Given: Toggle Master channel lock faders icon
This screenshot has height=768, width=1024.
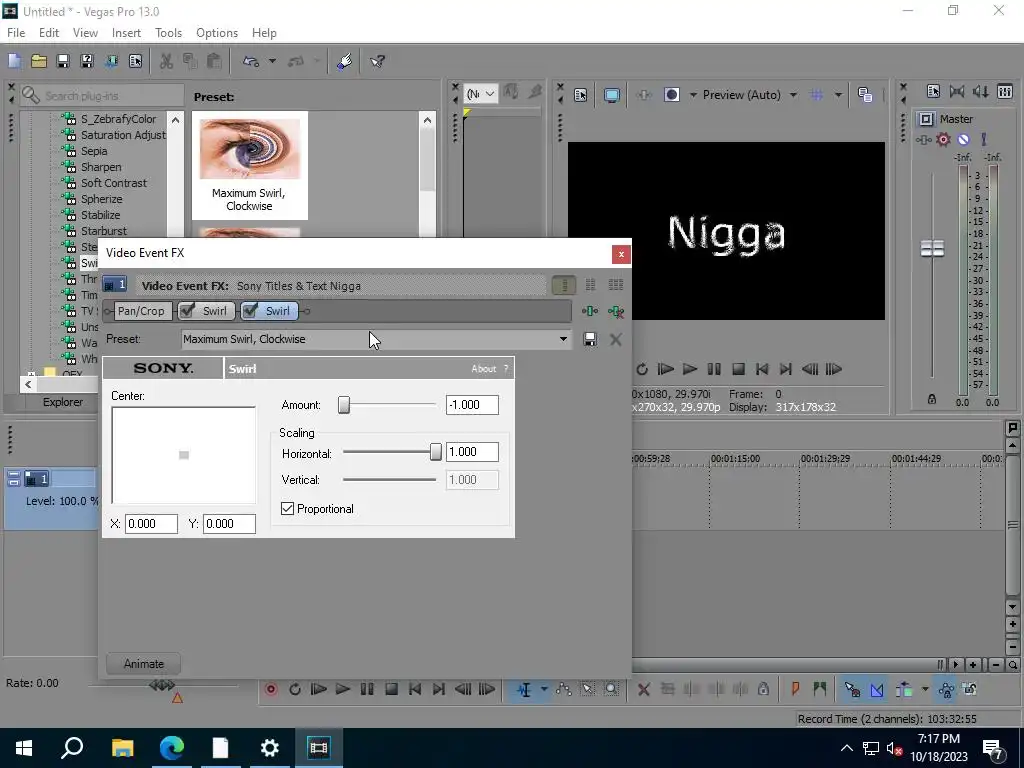Looking at the screenshot, I should (x=932, y=399).
